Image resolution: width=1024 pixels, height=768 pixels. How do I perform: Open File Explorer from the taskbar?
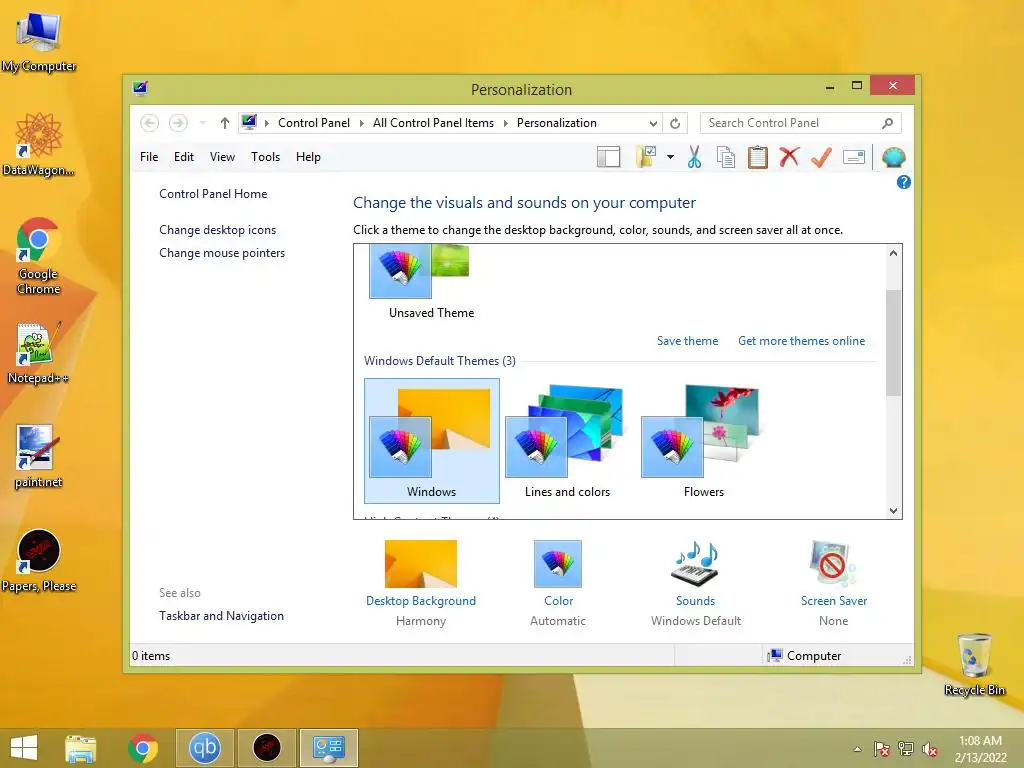(x=81, y=748)
